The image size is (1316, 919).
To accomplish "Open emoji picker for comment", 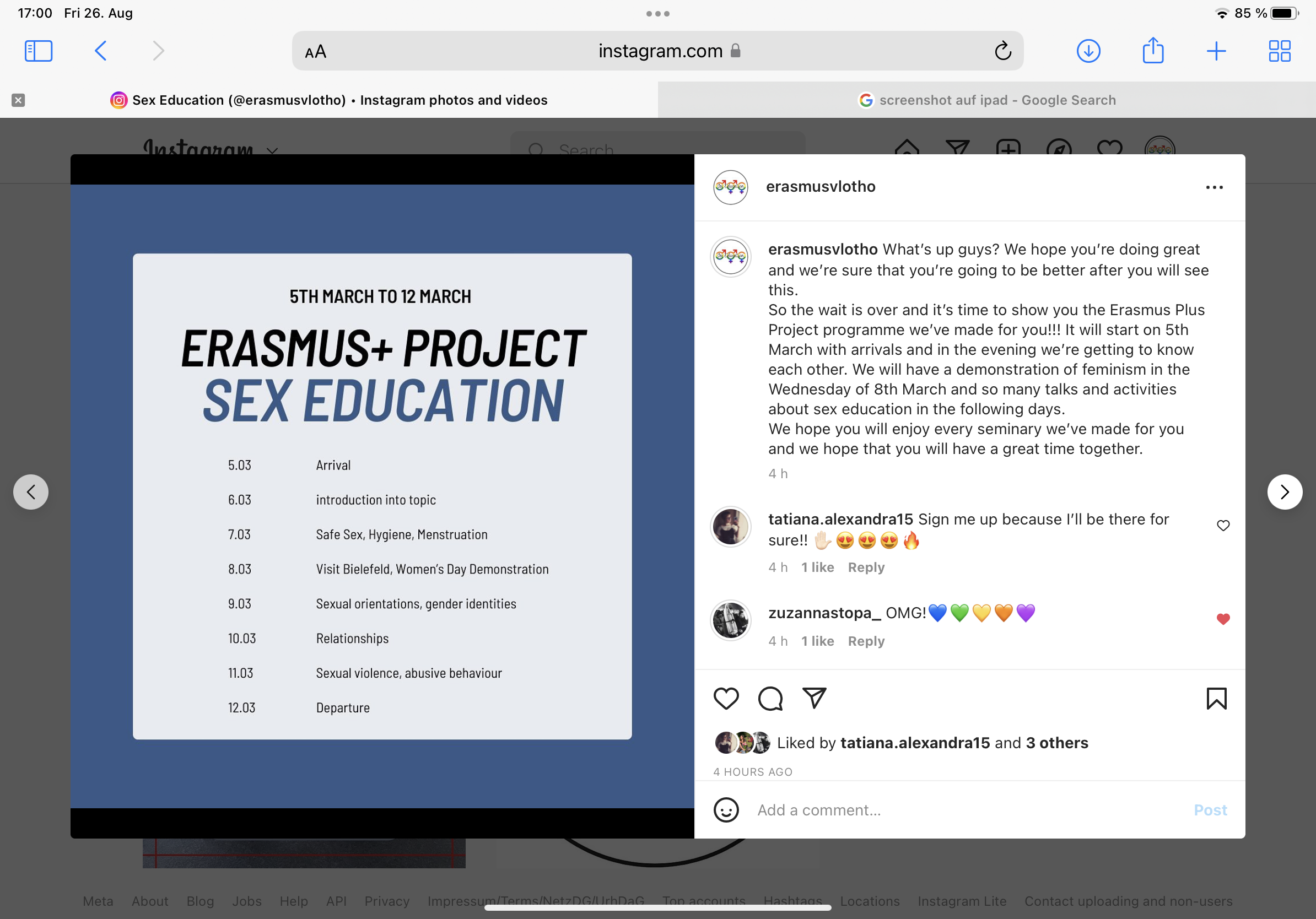I will click(726, 810).
